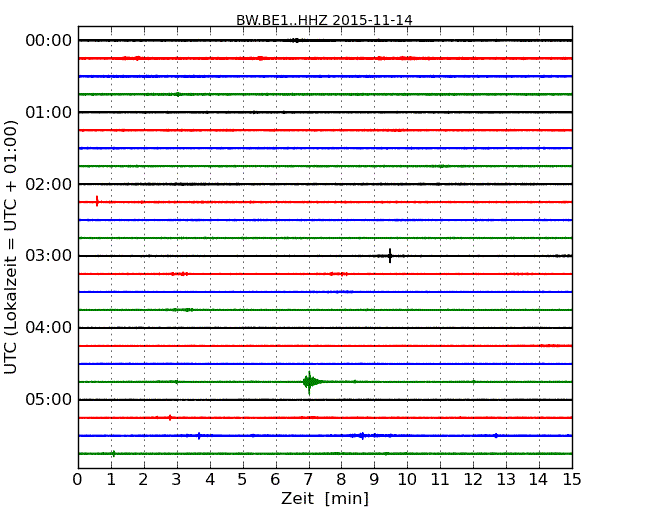Image resolution: width=650 pixels, height=520 pixels.
Task: Click the x-axis tick label 2
Action: (144, 480)
